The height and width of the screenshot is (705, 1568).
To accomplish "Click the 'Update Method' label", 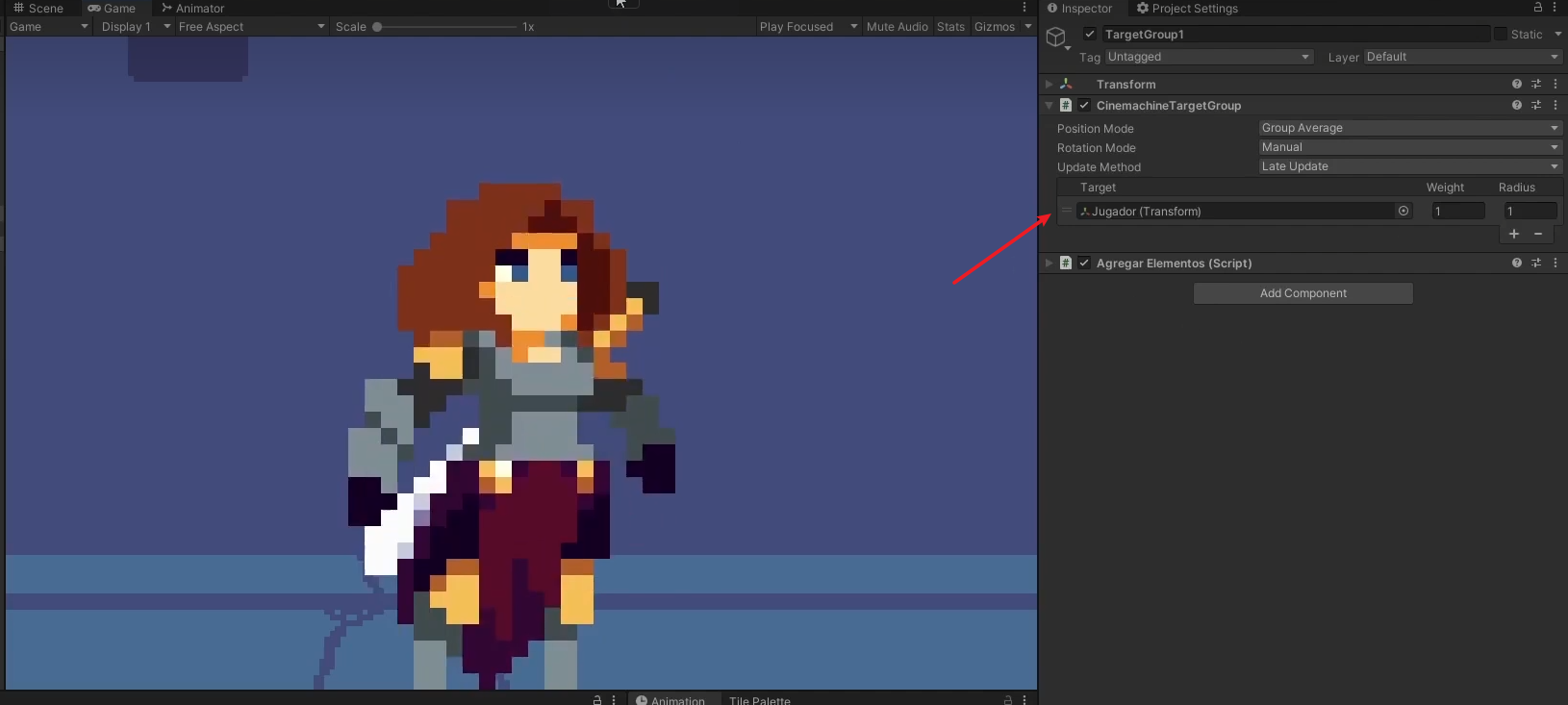I will [x=1099, y=166].
